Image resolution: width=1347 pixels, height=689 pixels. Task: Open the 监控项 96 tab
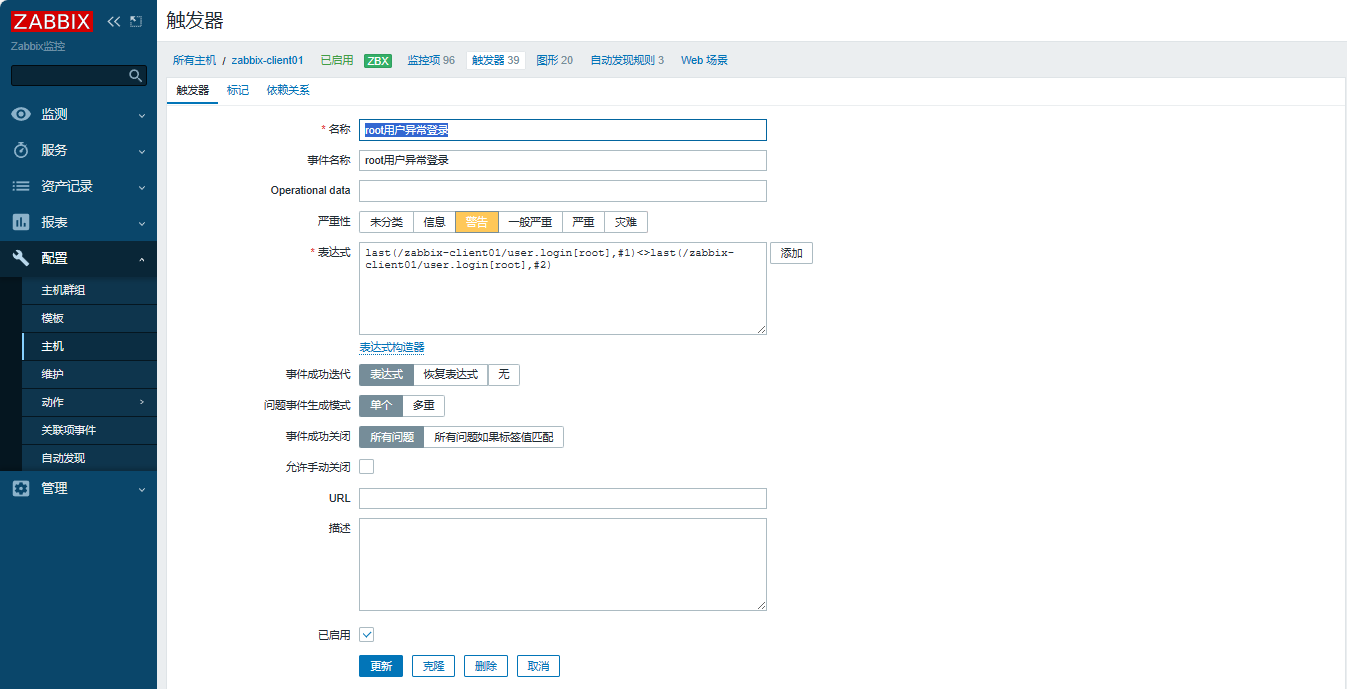click(x=430, y=60)
